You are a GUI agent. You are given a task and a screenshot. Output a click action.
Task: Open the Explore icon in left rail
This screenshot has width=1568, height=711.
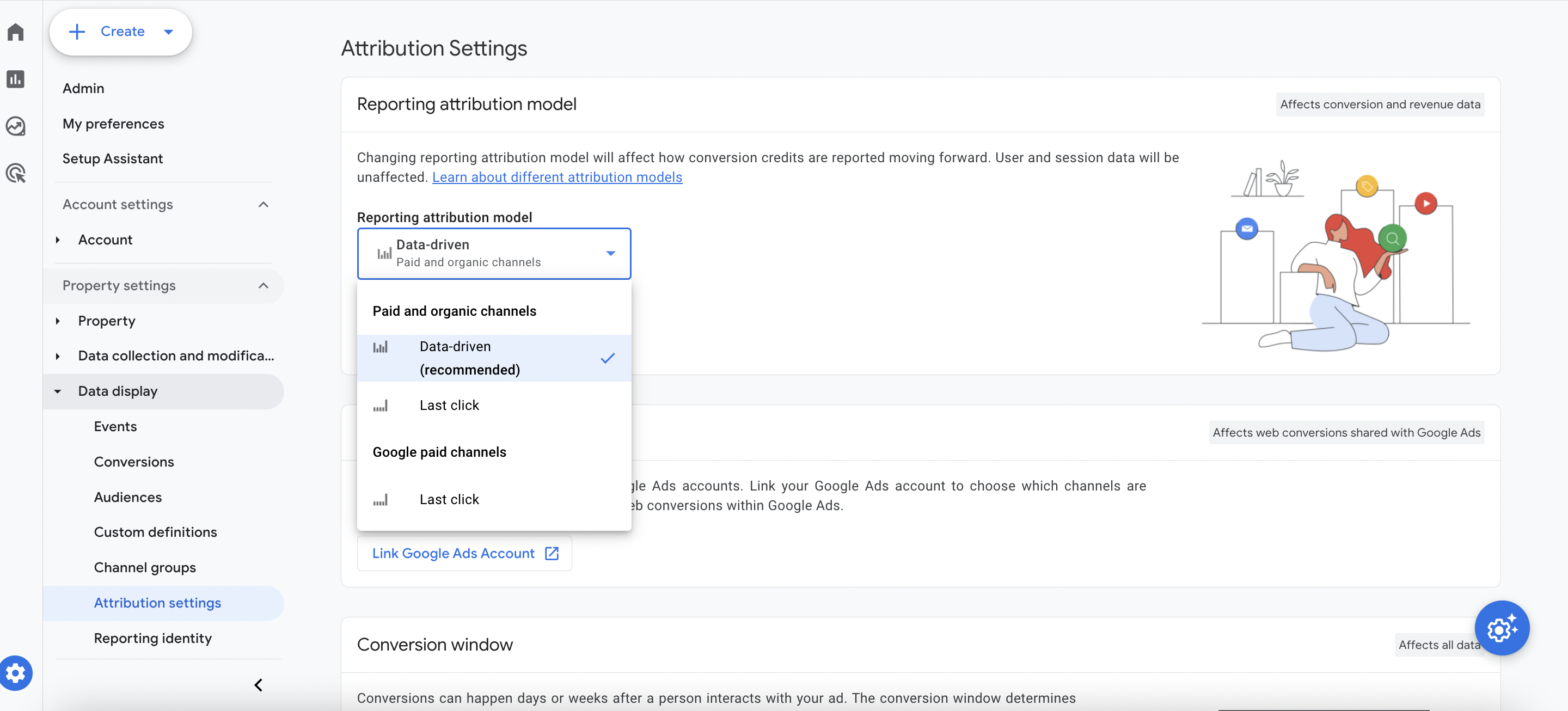pos(16,126)
